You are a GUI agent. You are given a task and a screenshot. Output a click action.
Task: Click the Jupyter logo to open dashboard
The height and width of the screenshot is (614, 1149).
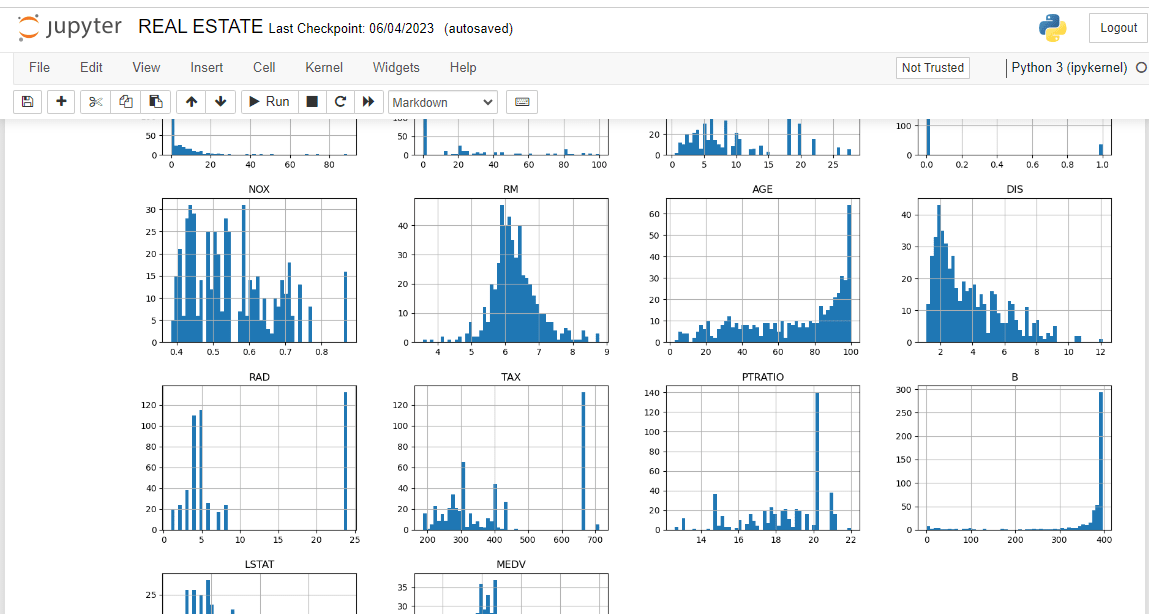pos(70,28)
